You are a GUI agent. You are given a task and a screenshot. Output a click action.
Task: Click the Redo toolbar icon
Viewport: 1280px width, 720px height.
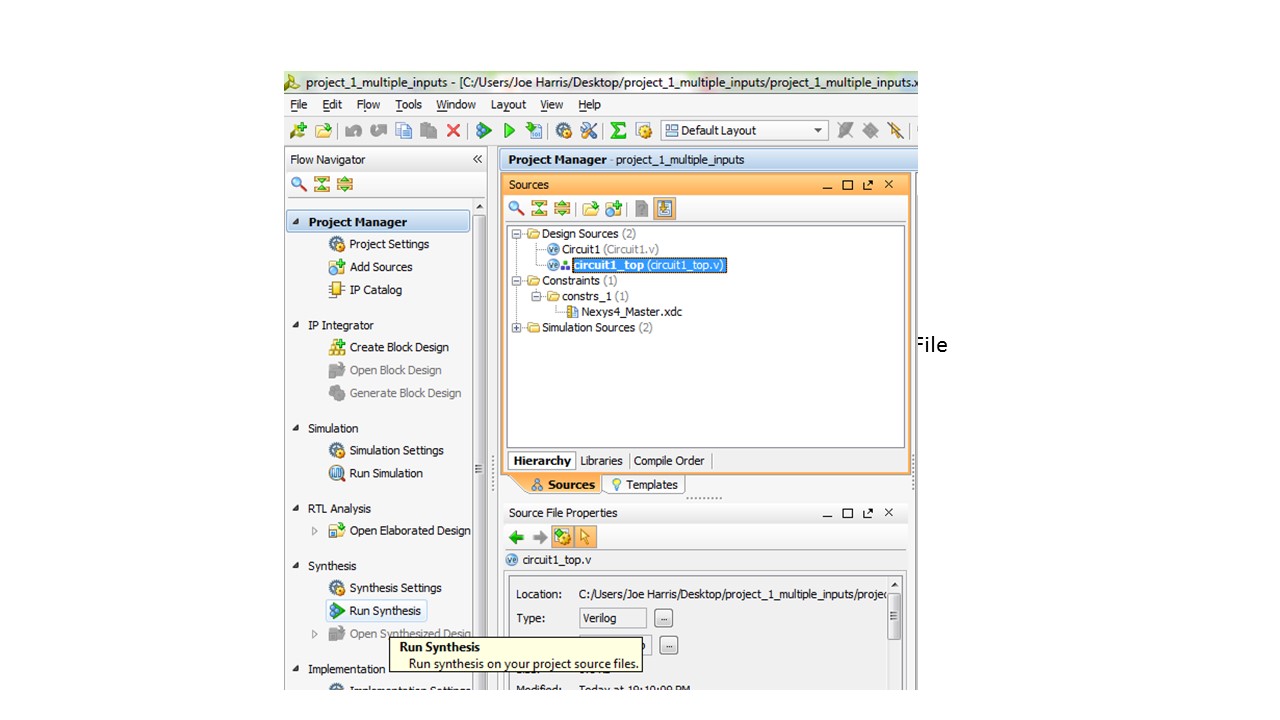[378, 130]
